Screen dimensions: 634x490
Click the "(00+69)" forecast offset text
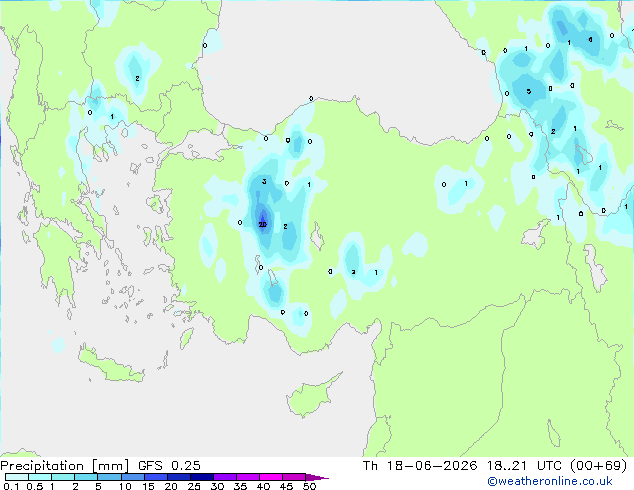click(598, 466)
